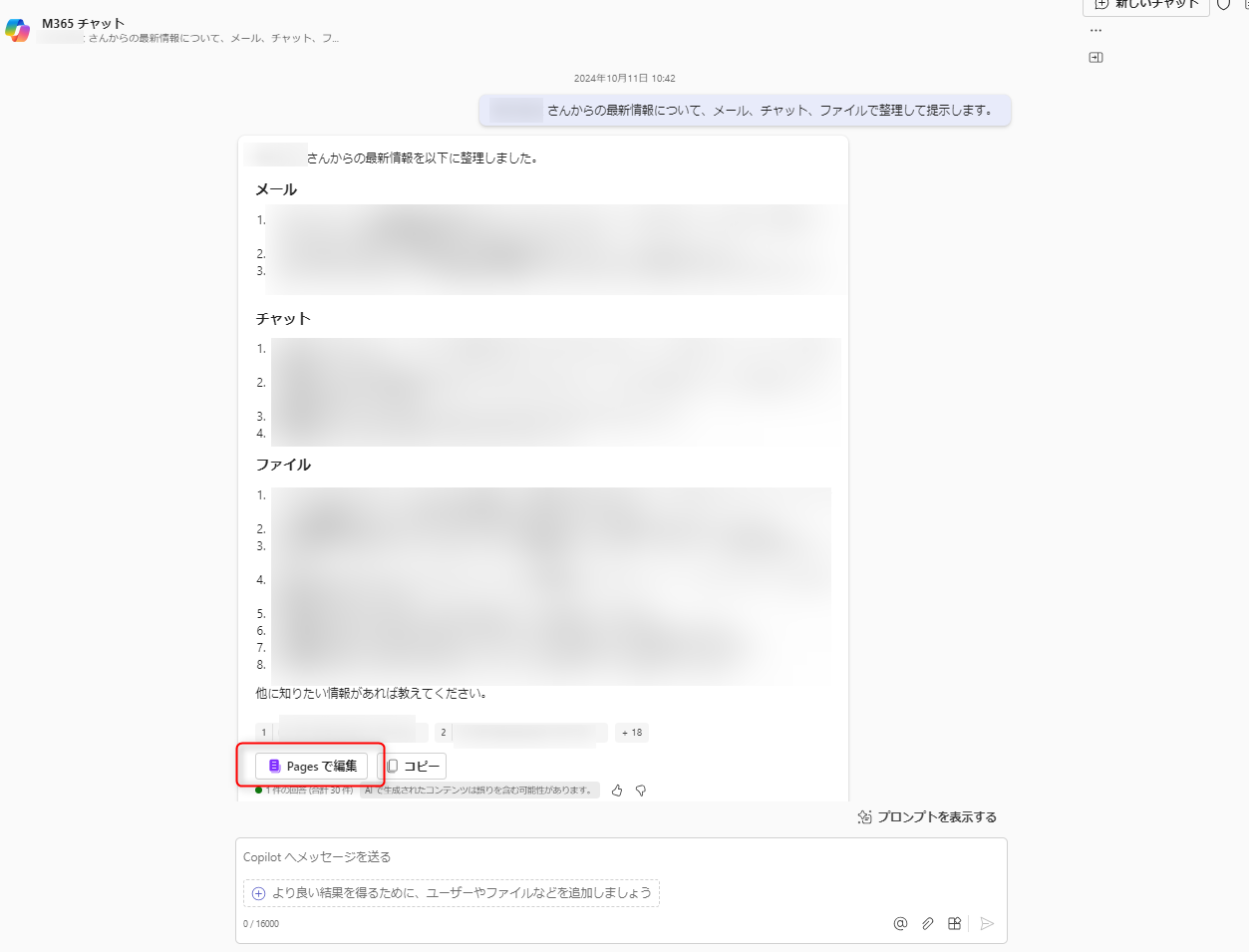Expand the + 18 additional references
This screenshot has width=1249, height=952.
pos(632,733)
